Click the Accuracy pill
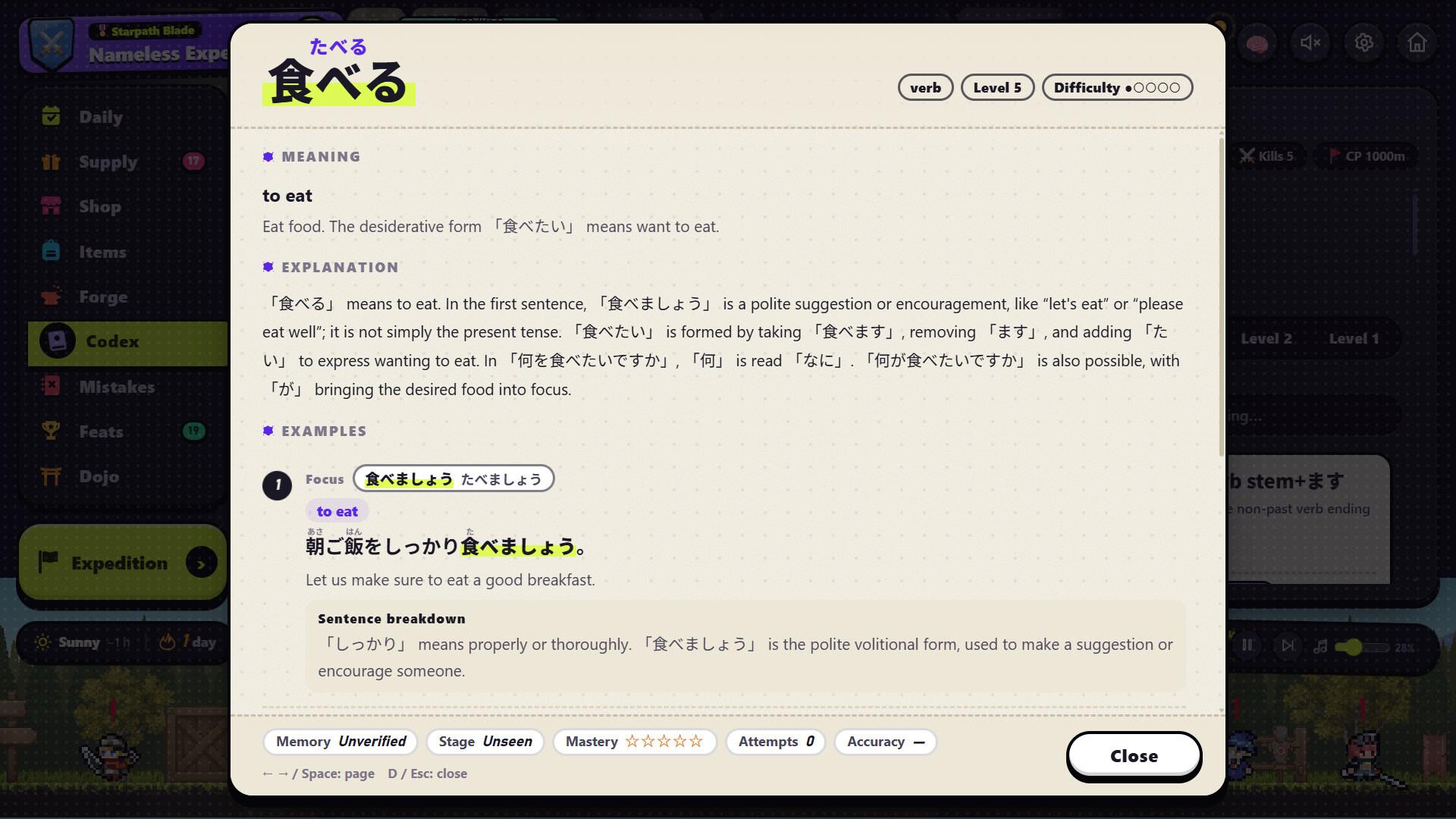This screenshot has width=1456, height=819. [885, 741]
